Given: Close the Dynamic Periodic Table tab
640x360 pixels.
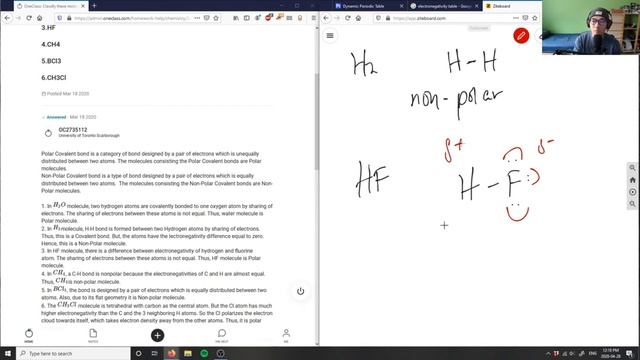Looking at the screenshot, I should 401,6.
